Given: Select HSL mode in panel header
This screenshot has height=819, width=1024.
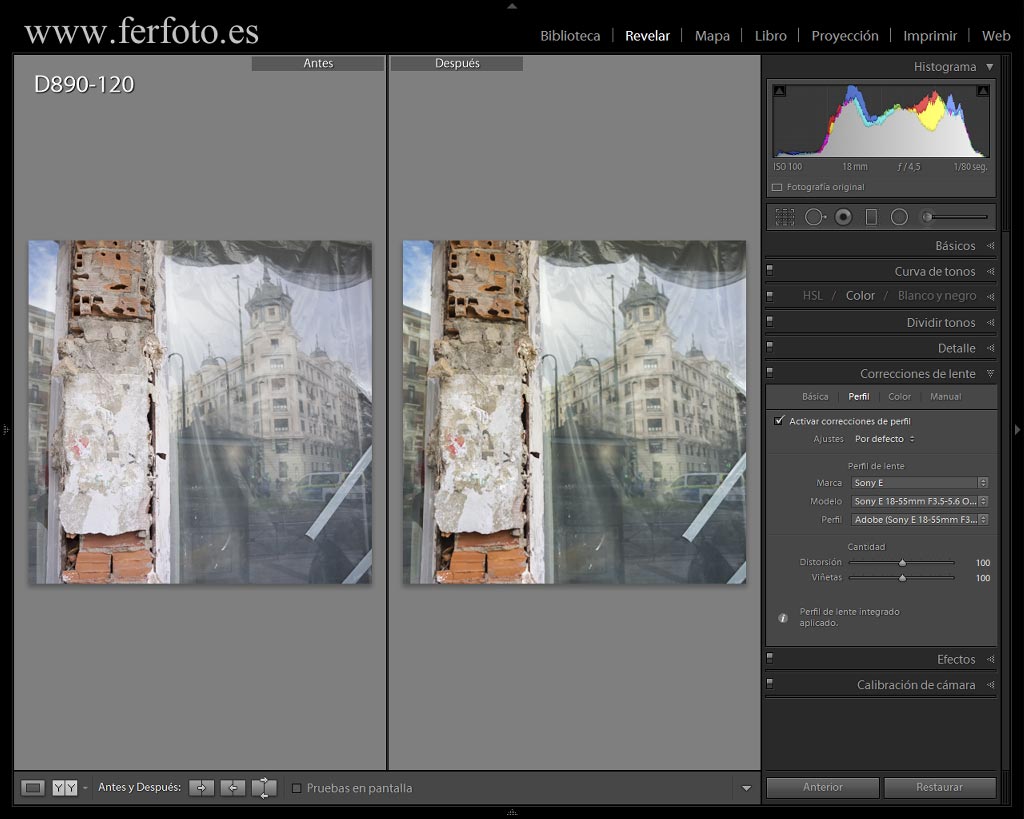Looking at the screenshot, I should pos(812,296).
